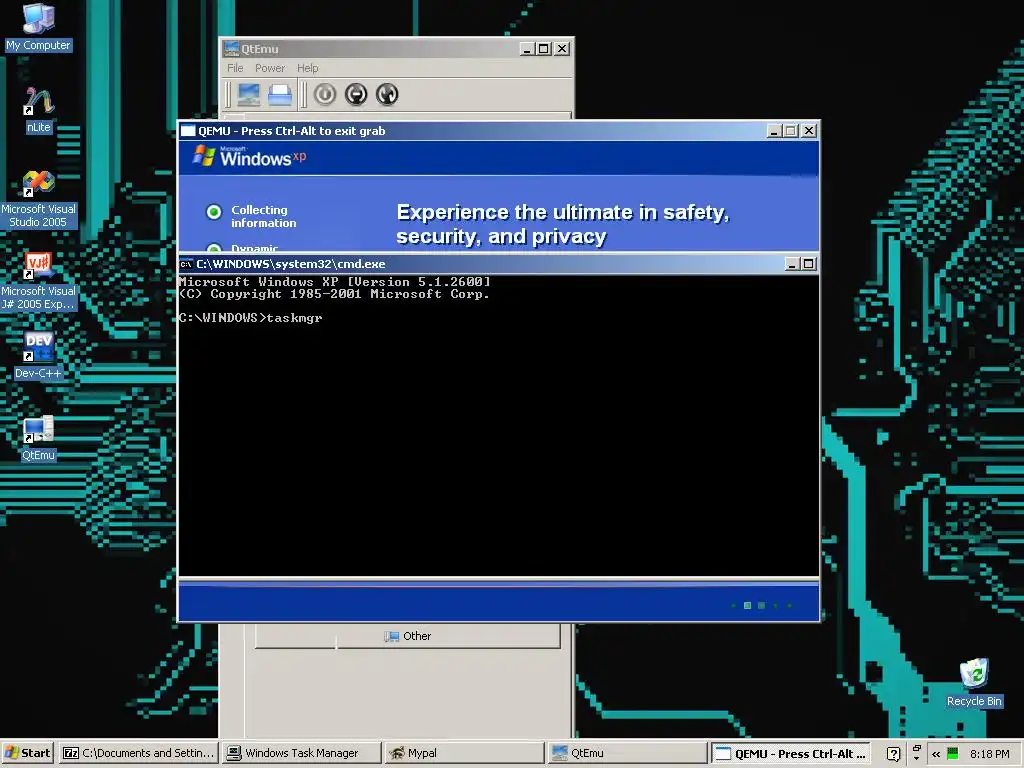This screenshot has width=1024, height=768.
Task: Select Microsoft Visual Studio 2005 shortcut
Action: coord(39,199)
